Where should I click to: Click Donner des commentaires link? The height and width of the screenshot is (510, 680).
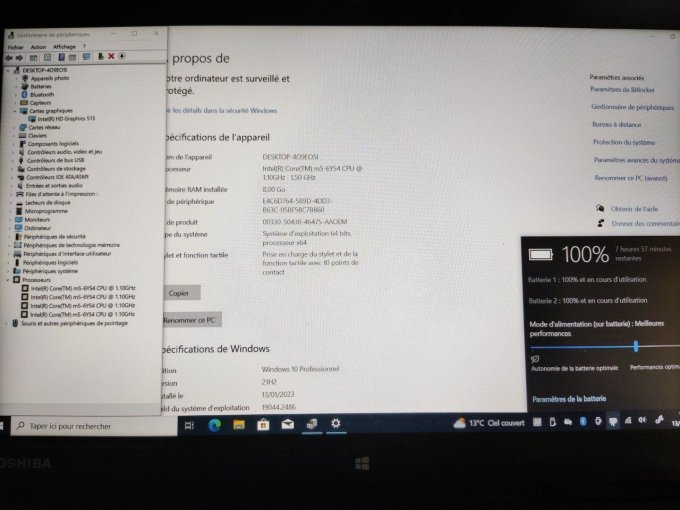646,224
